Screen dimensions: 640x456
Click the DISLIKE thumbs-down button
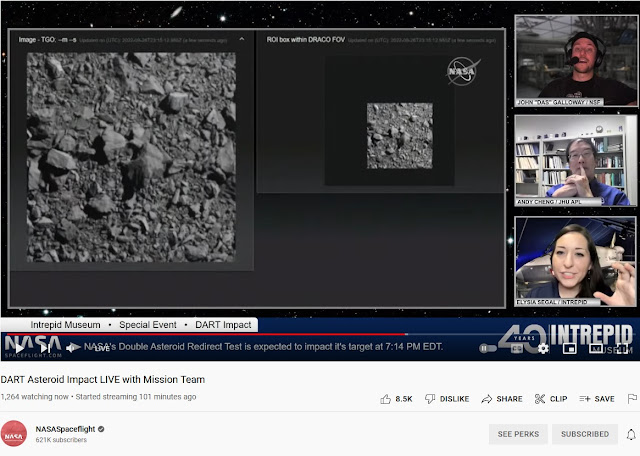click(447, 399)
